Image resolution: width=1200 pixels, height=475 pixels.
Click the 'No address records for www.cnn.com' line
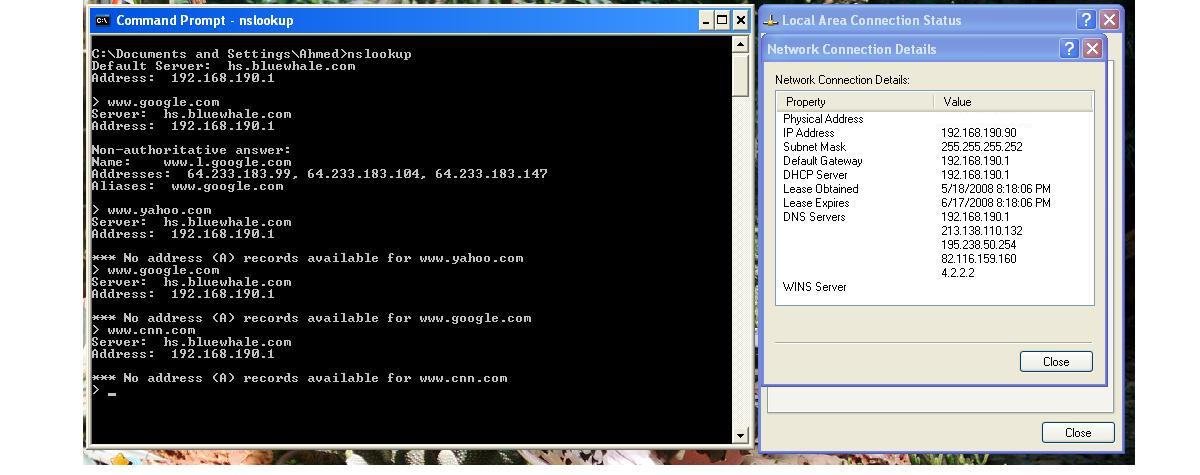[x=299, y=378]
